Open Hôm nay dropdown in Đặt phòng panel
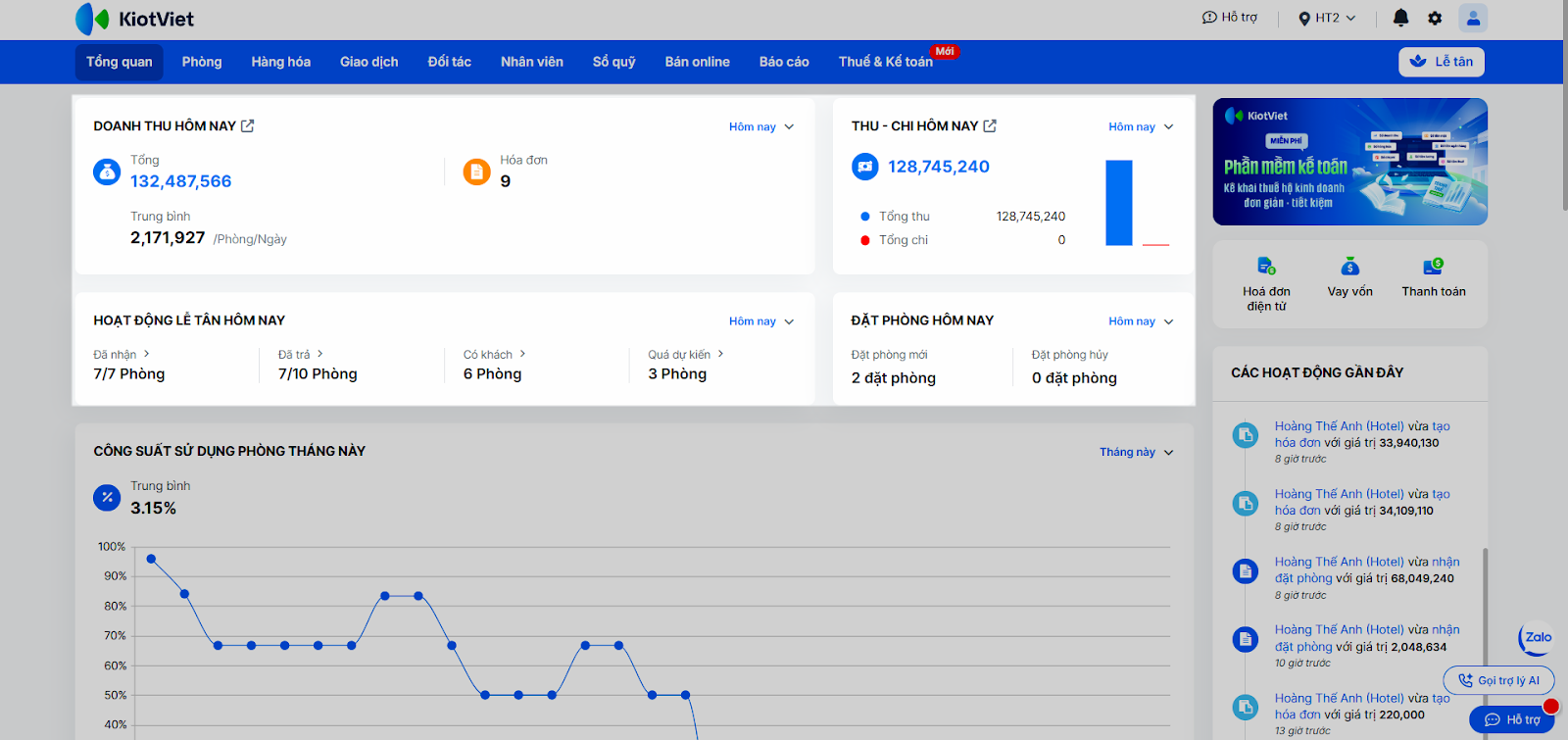 tap(1140, 321)
